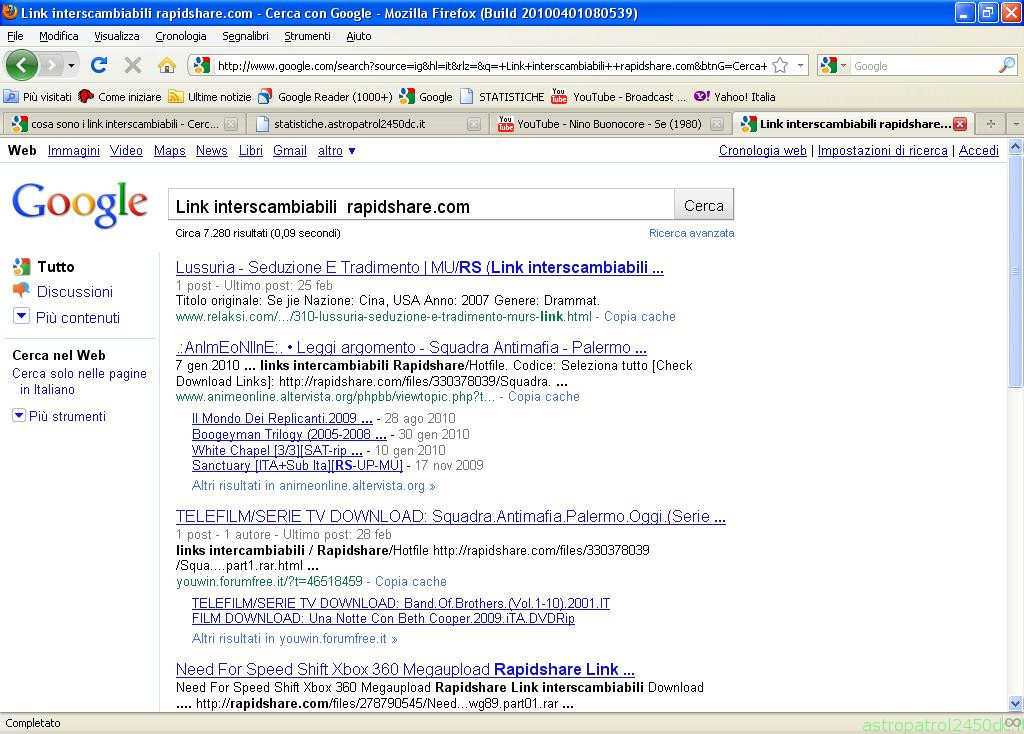Click the Stop loading X icon
This screenshot has height=734, width=1024.
click(x=133, y=65)
